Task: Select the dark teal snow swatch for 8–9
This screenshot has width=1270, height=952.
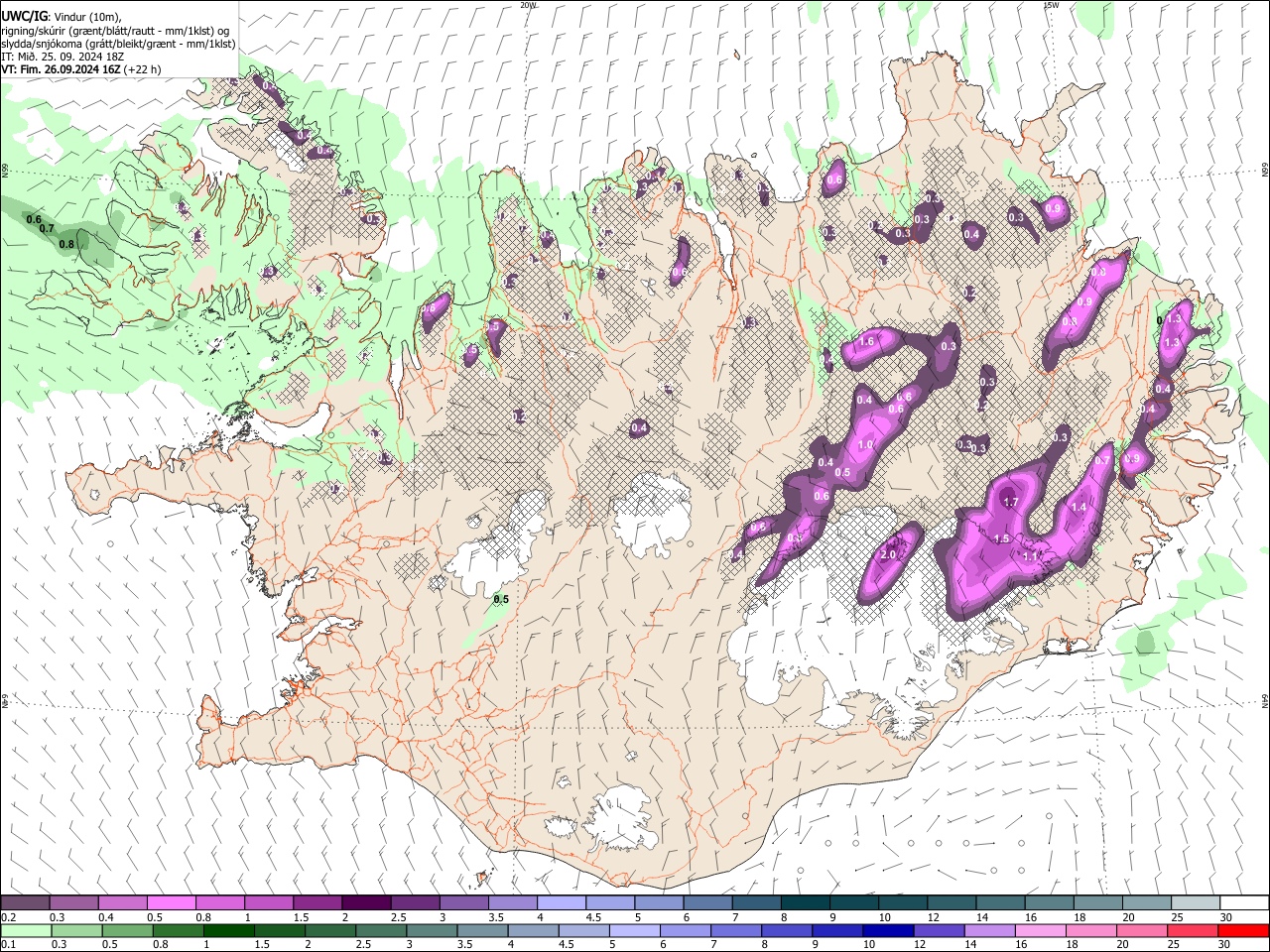Action: [x=805, y=903]
